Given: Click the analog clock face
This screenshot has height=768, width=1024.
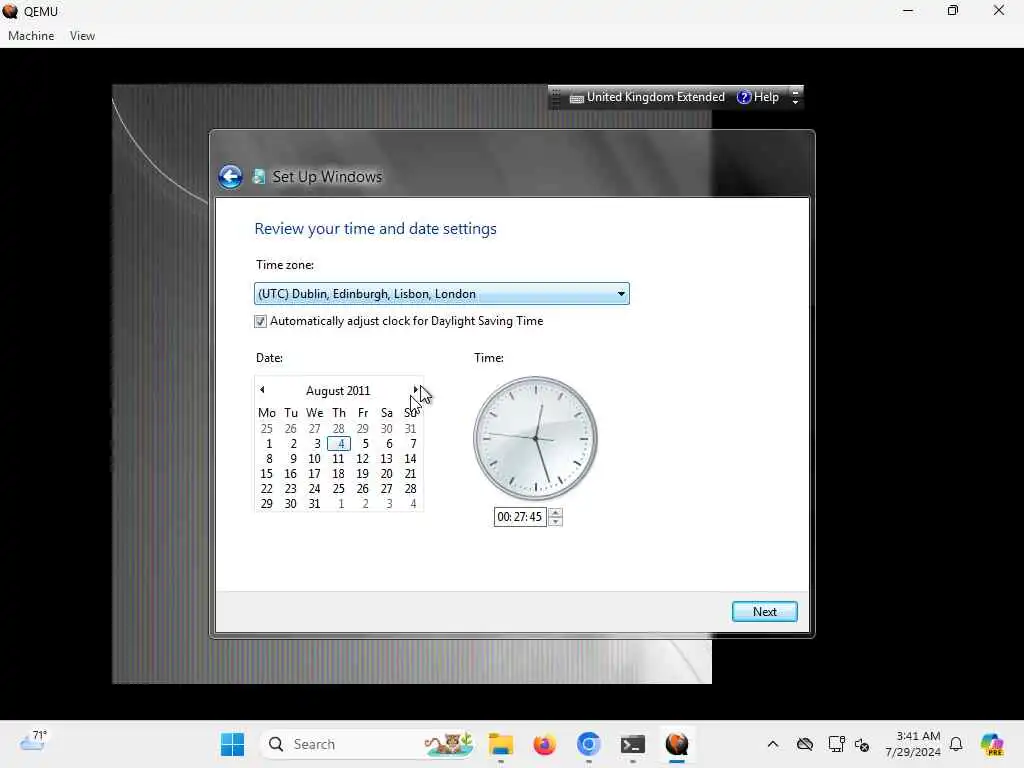Looking at the screenshot, I should [x=536, y=438].
